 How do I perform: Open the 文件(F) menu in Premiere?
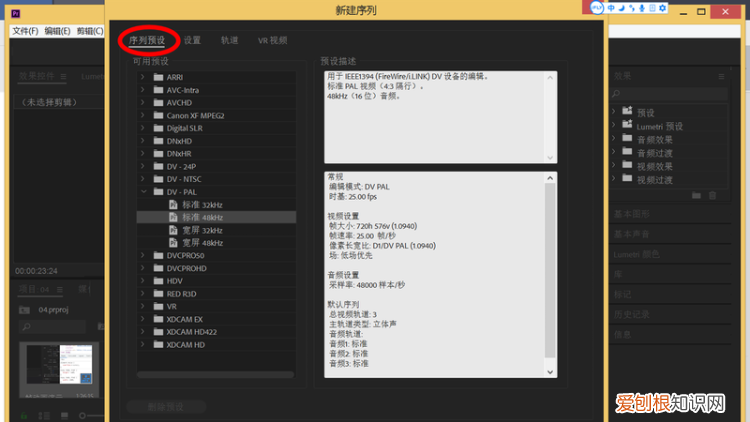25,31
